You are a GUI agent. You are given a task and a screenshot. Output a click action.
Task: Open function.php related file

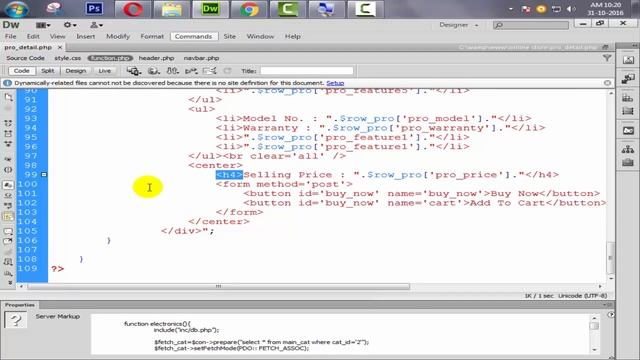110,58
